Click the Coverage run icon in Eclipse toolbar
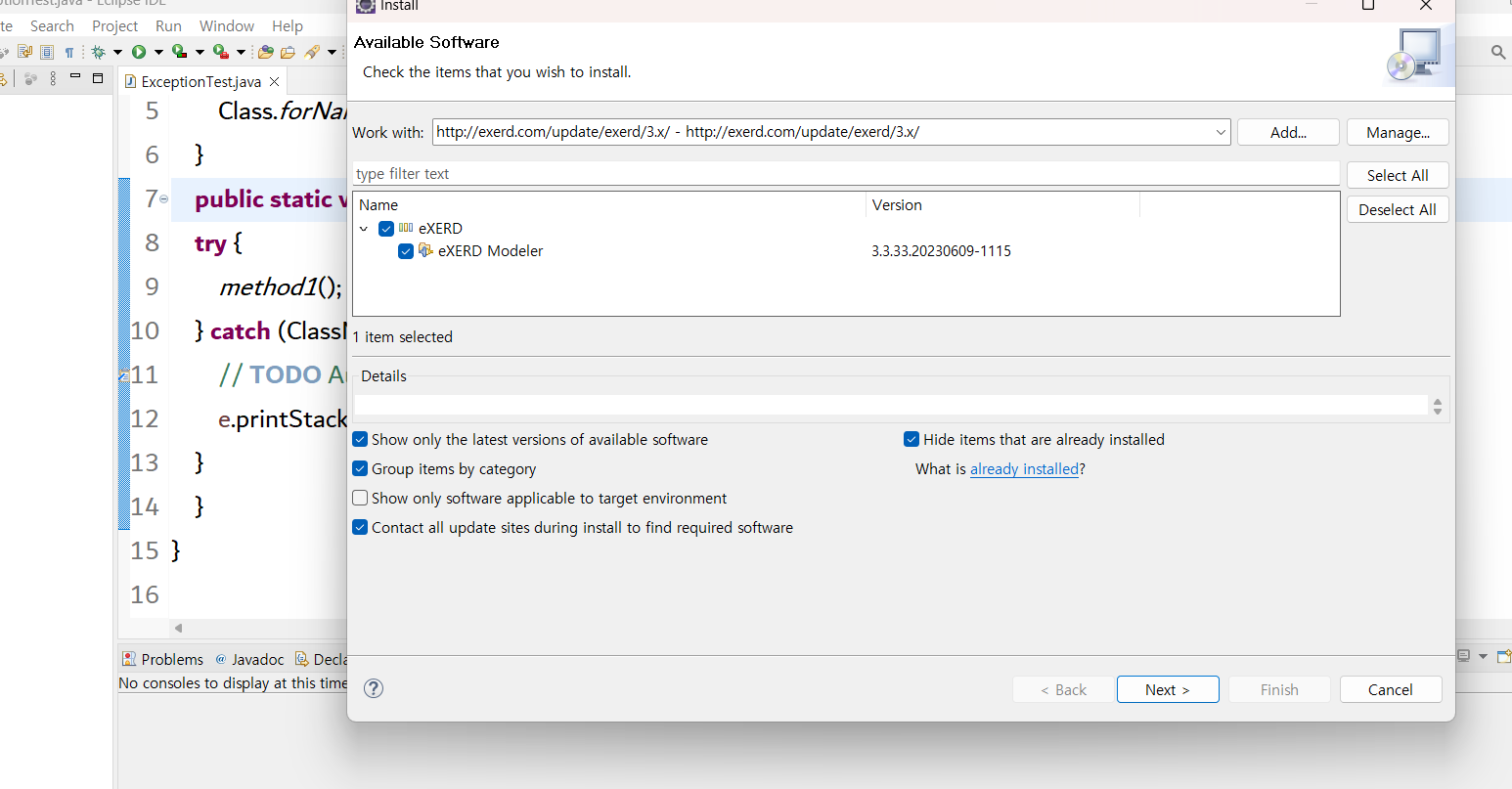This screenshot has height=789, width=1512. click(179, 51)
